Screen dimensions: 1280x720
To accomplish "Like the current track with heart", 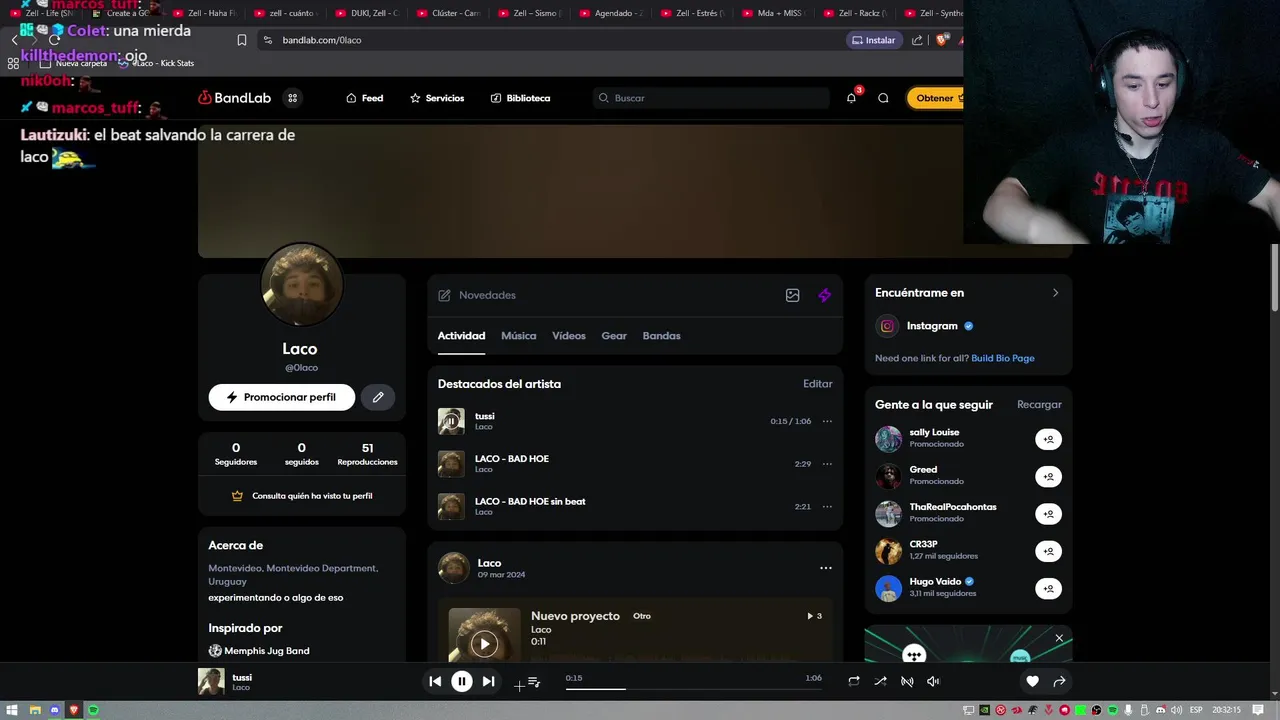I will (1032, 681).
